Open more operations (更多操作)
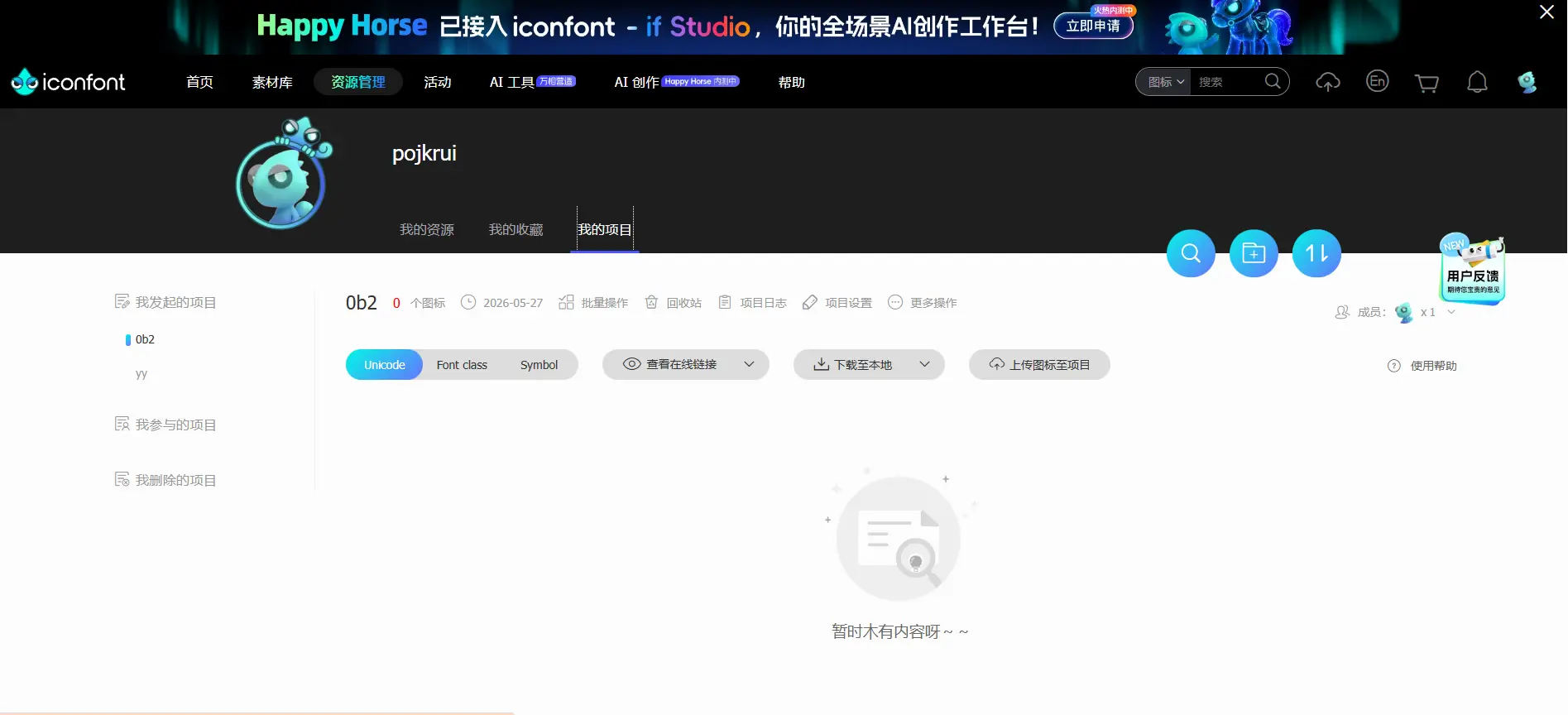1568x715 pixels. point(922,303)
